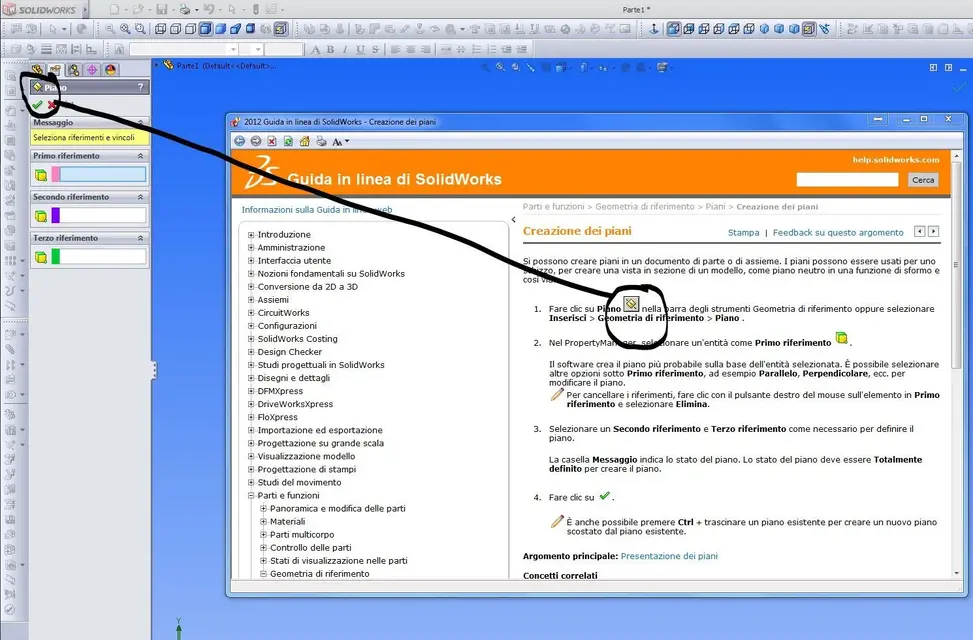Image resolution: width=973 pixels, height=640 pixels.
Task: Select the Zoom to Area magnifier icon
Action: 140,29
